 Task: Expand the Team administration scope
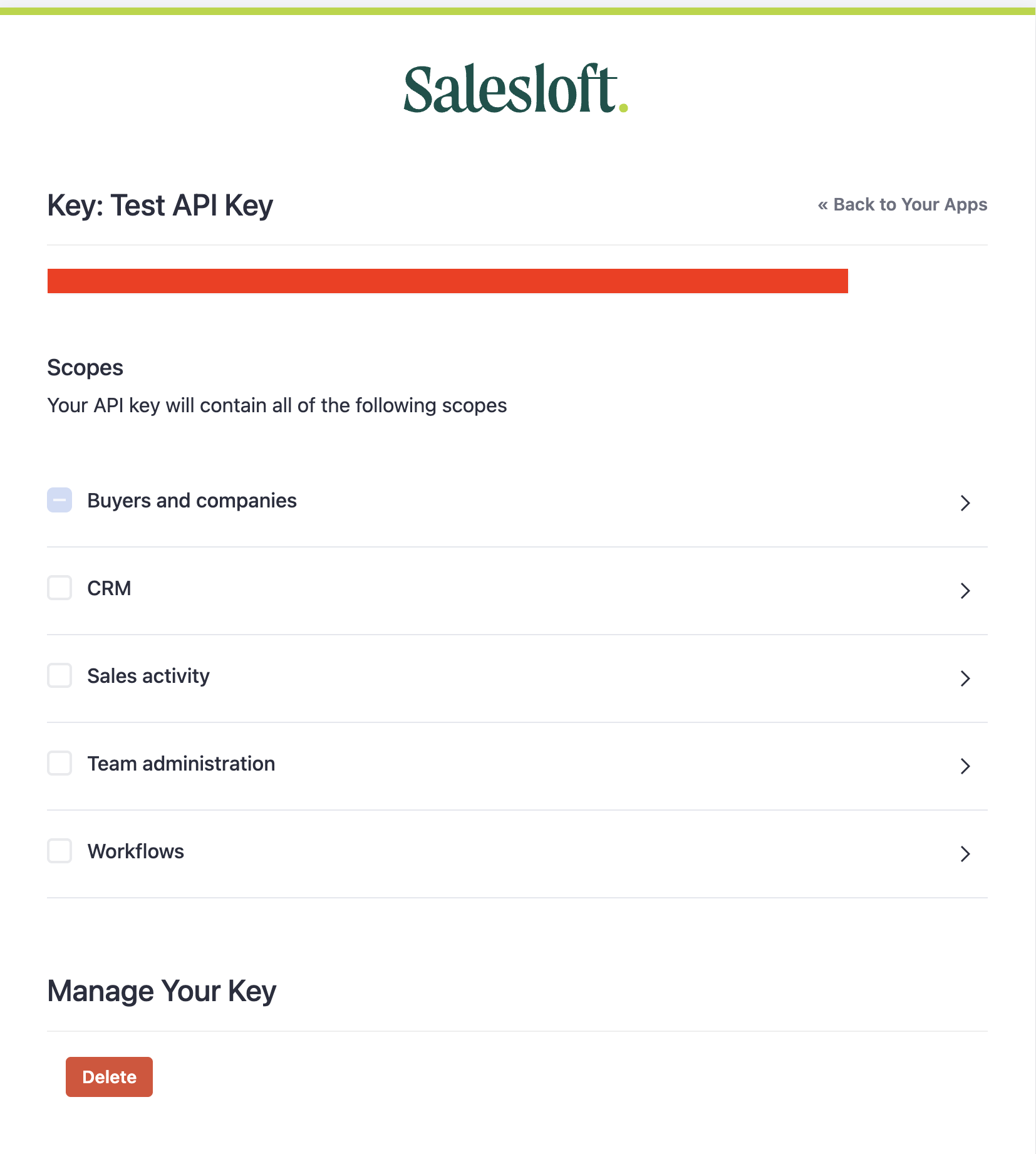[965, 766]
